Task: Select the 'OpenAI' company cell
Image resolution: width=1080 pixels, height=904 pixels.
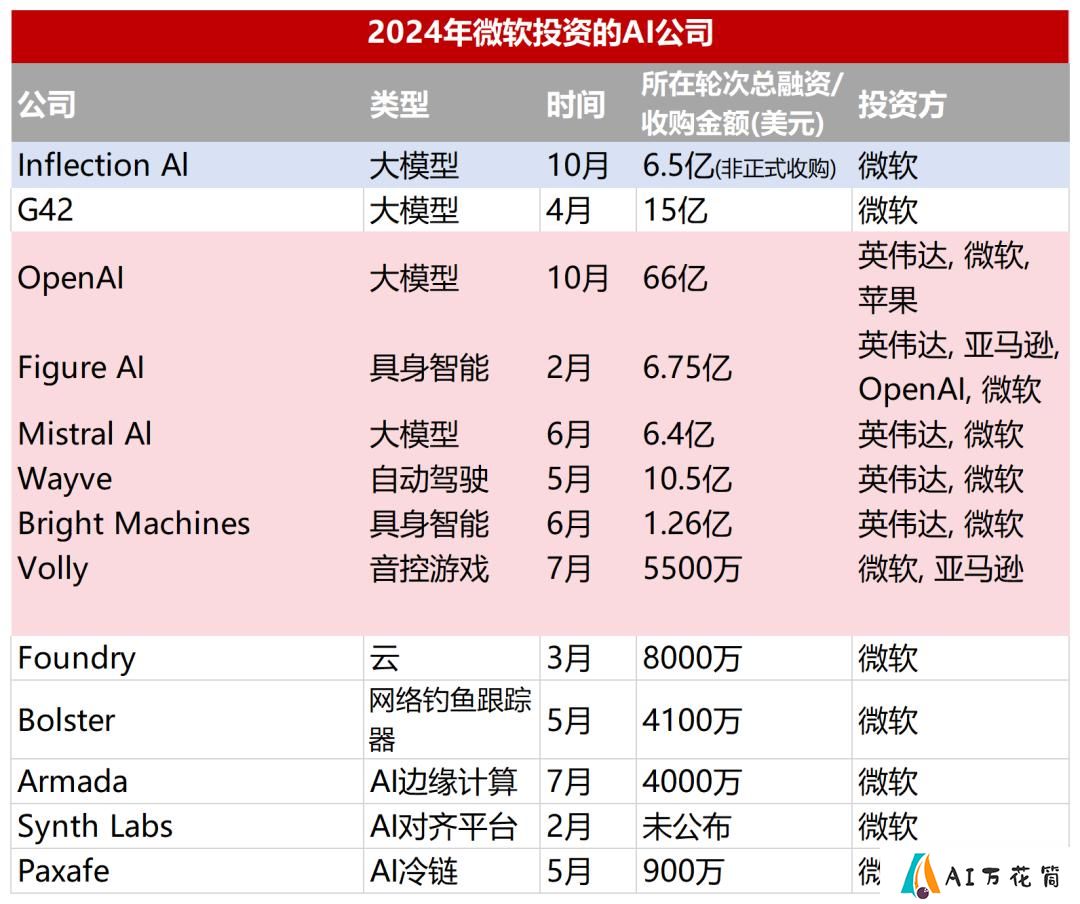Action: pos(70,278)
